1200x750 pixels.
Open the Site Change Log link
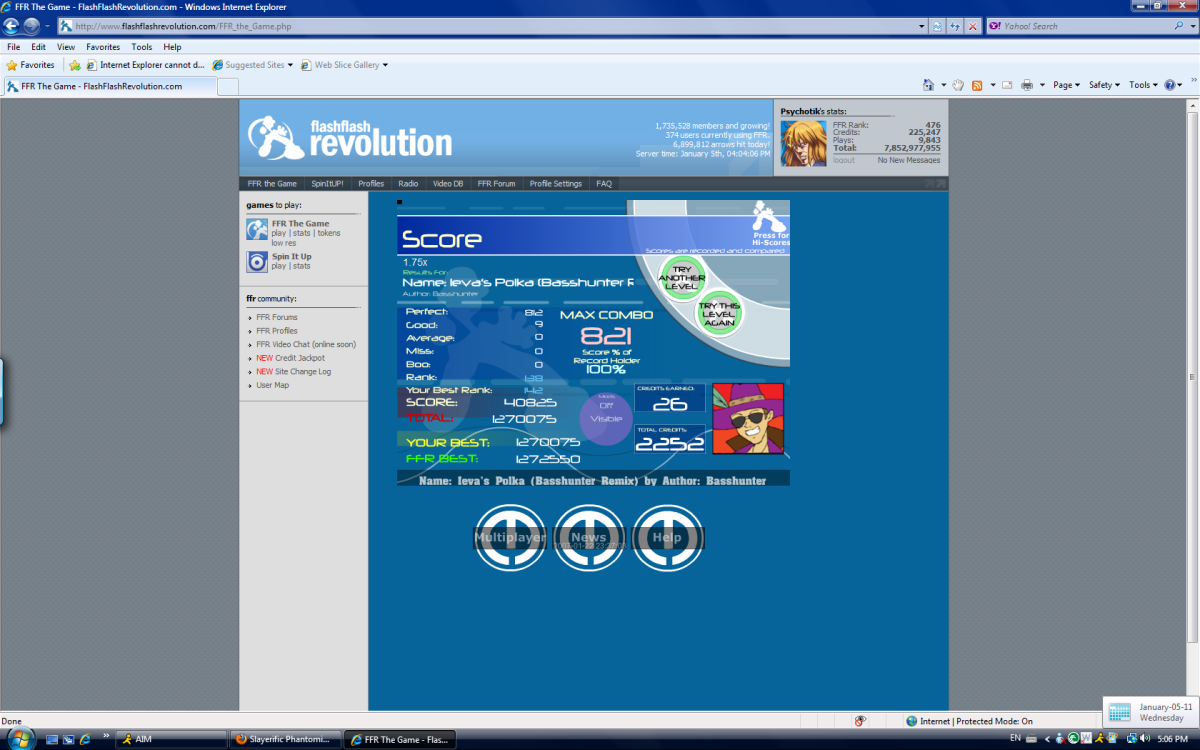pyautogui.click(x=301, y=371)
